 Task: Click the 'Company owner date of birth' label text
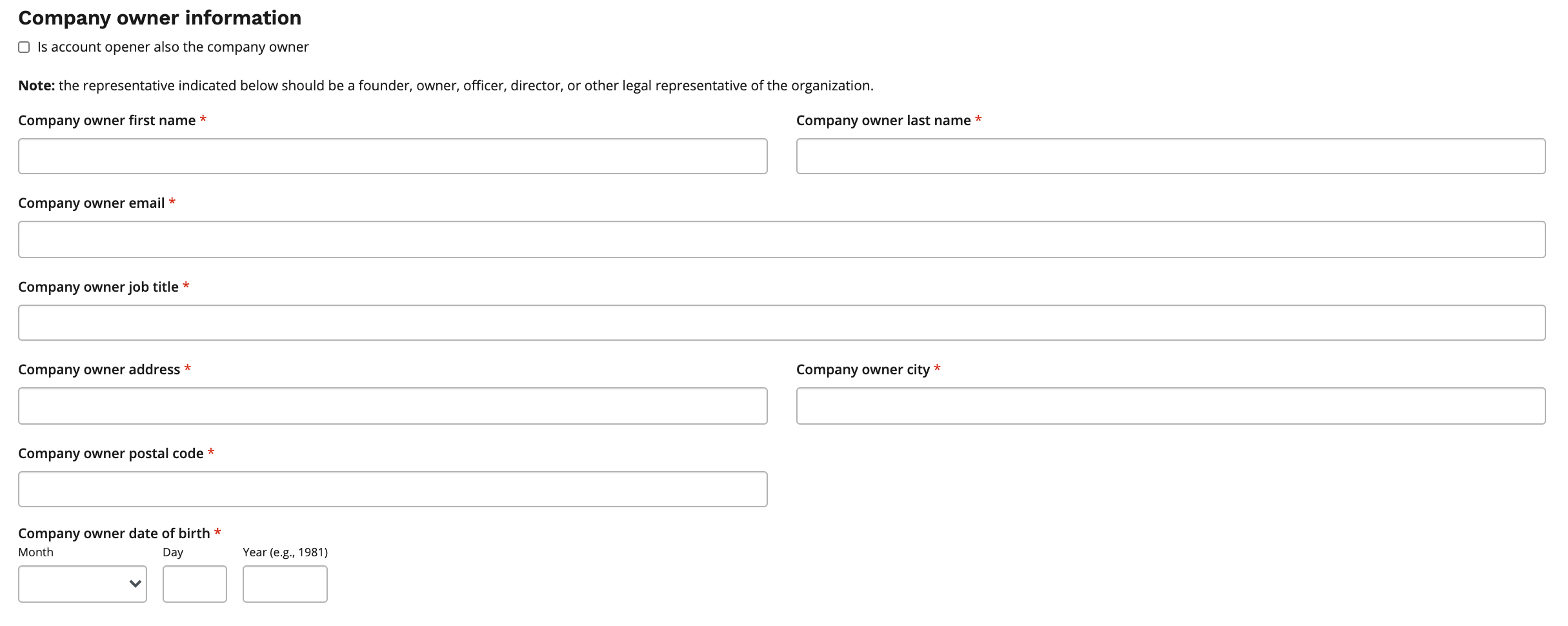click(114, 534)
